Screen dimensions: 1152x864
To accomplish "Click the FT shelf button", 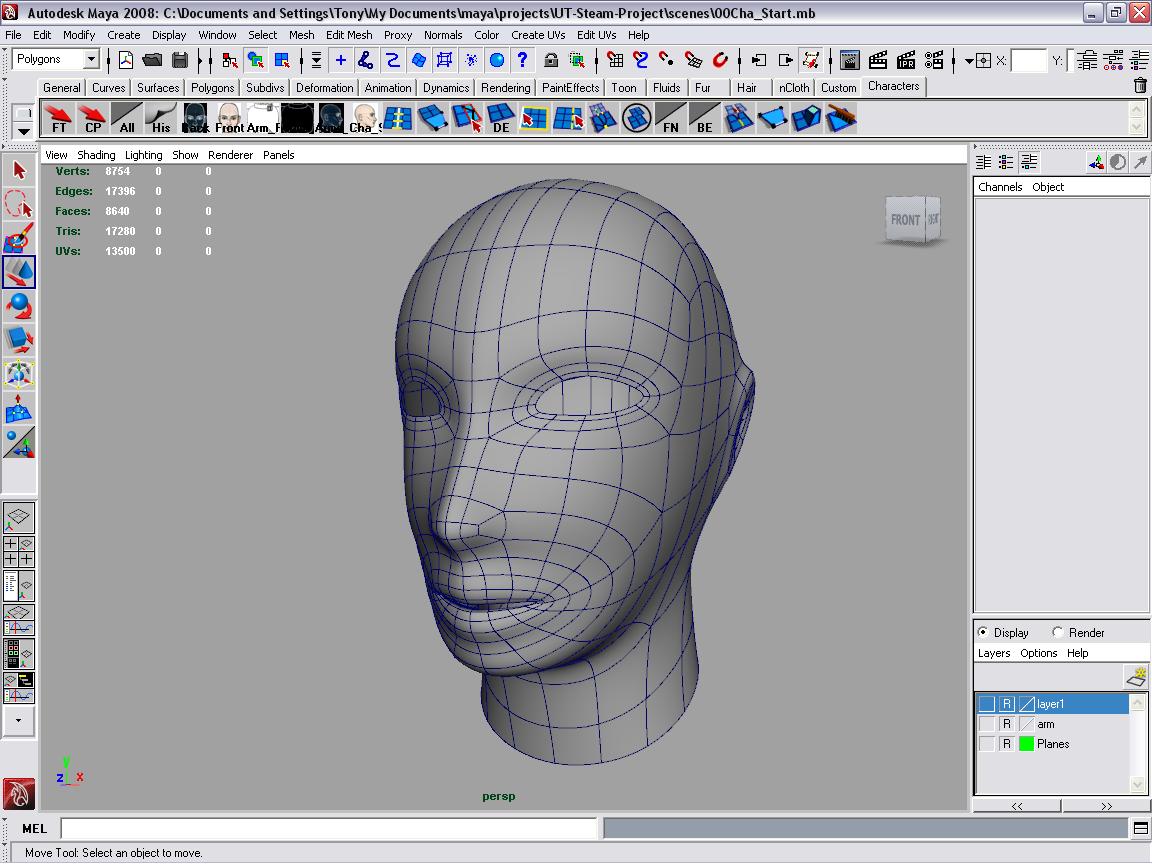I will click(x=59, y=118).
